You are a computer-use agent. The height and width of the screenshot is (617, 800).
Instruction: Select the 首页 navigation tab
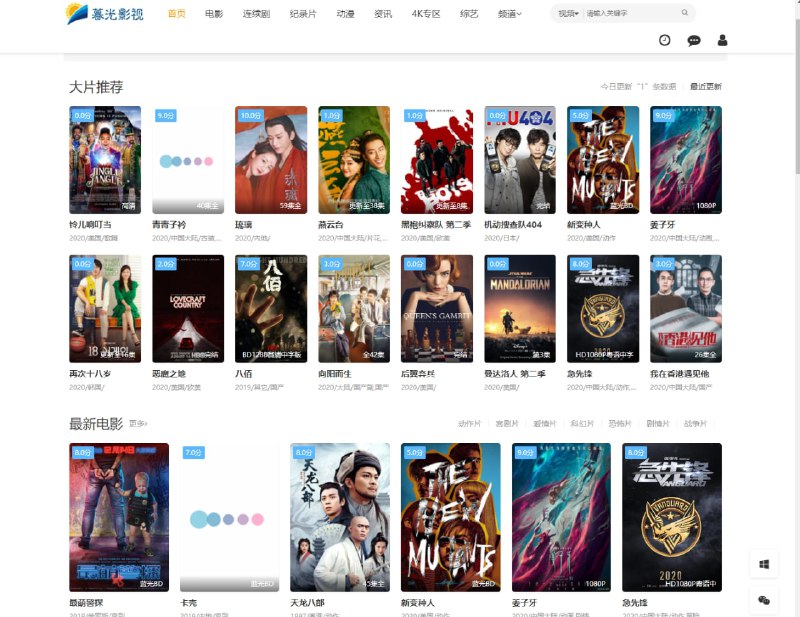(x=177, y=14)
